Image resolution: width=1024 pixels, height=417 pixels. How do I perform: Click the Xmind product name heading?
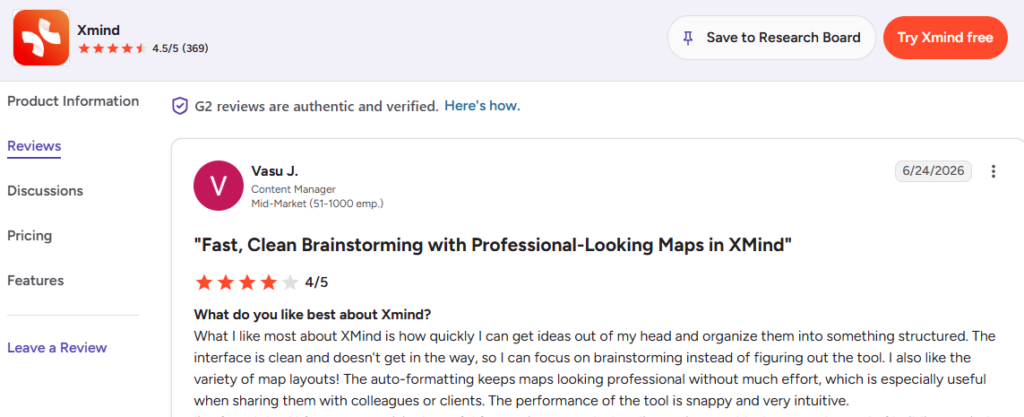tap(99, 30)
